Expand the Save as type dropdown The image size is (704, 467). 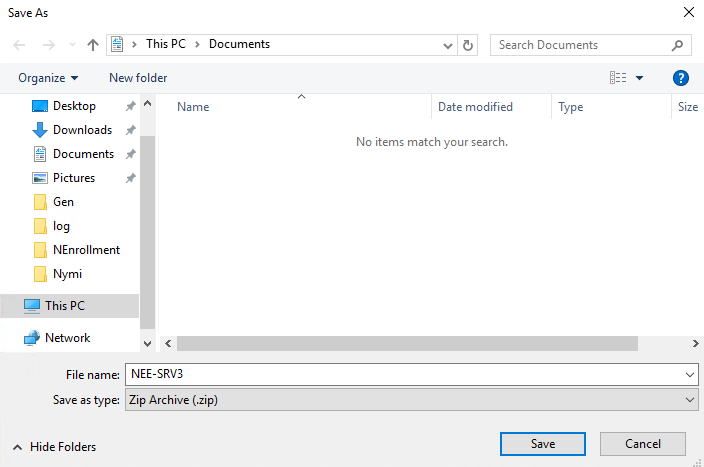(x=690, y=399)
